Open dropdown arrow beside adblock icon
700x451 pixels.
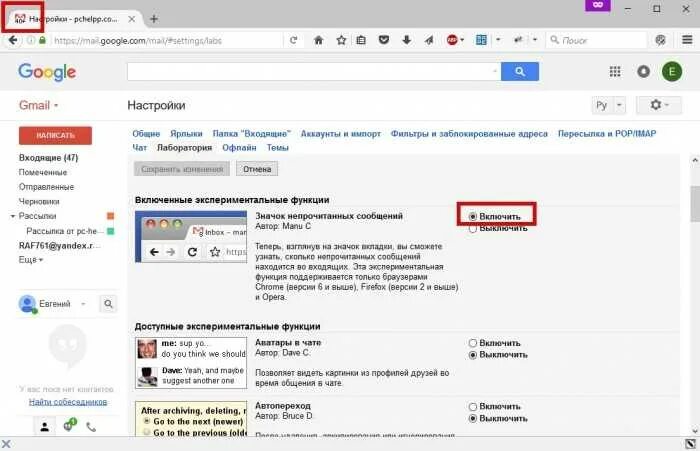coord(462,40)
